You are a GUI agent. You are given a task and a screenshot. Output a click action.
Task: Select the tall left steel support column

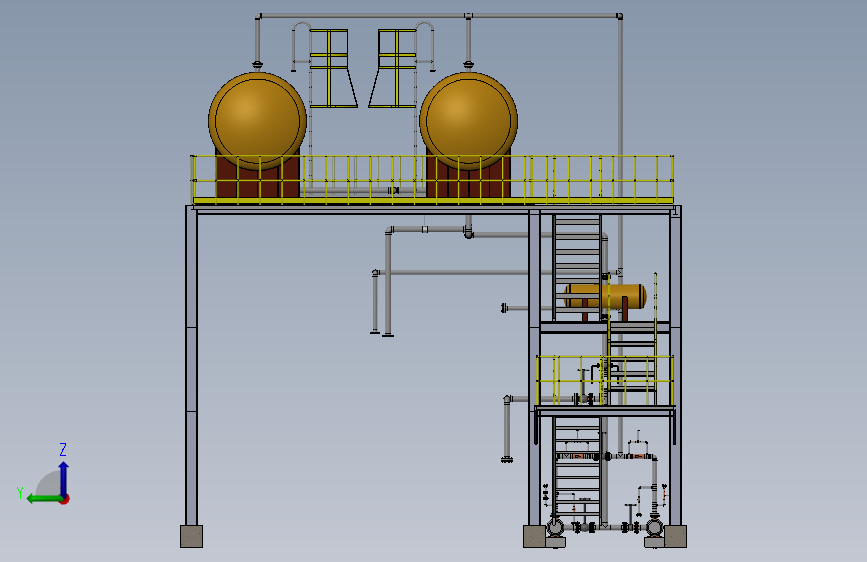(191, 365)
